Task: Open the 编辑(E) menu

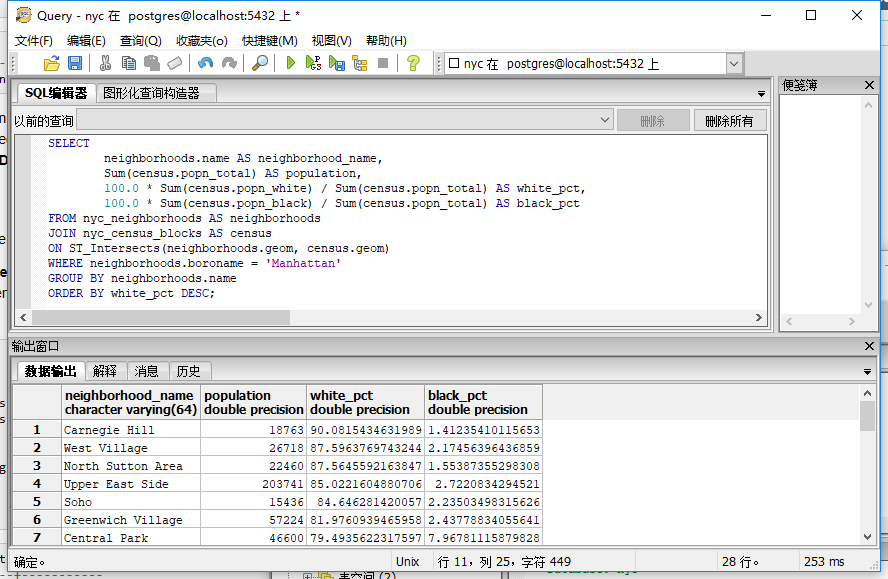Action: point(86,41)
